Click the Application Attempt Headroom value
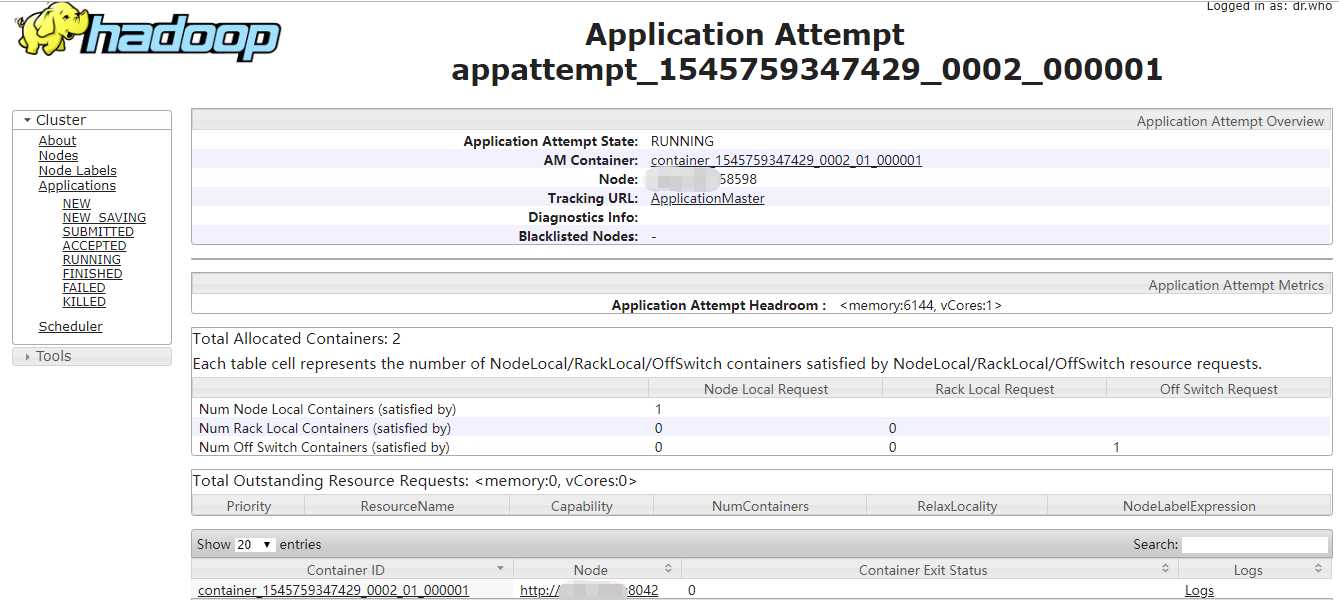 click(920, 305)
